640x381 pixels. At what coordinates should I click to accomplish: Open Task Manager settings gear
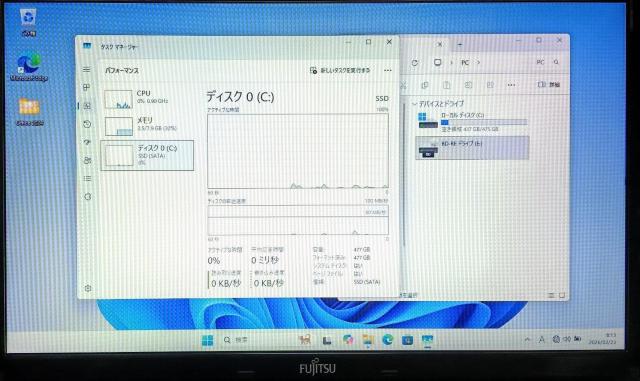[x=88, y=288]
